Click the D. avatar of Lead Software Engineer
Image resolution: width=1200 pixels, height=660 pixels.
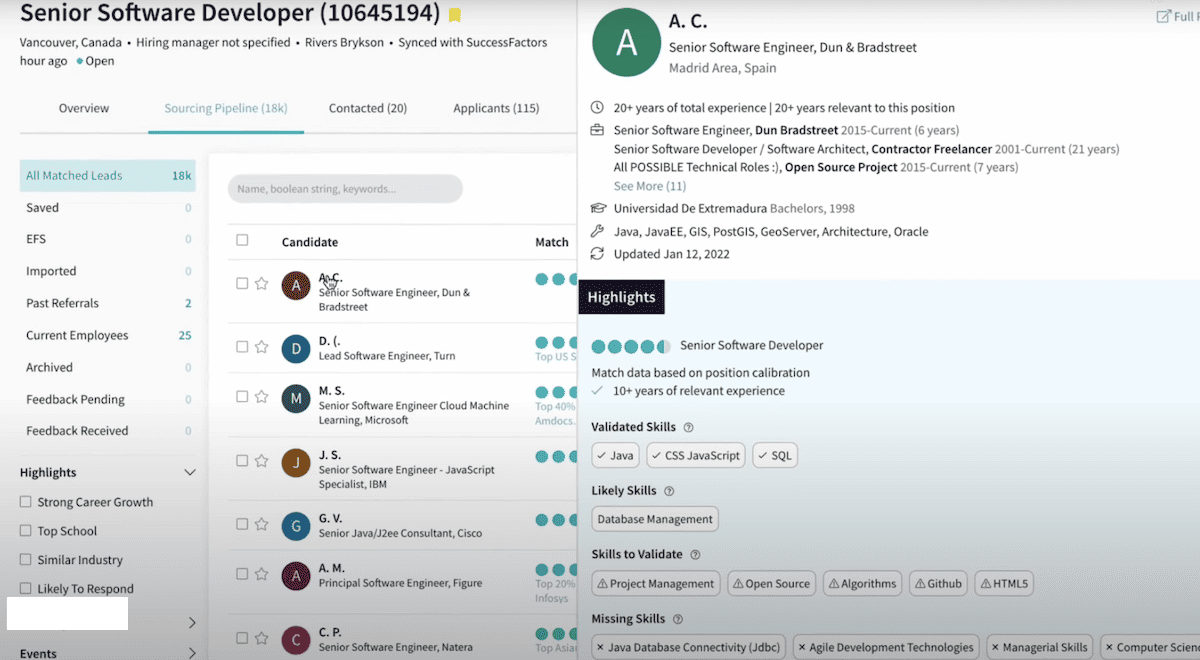click(x=295, y=348)
